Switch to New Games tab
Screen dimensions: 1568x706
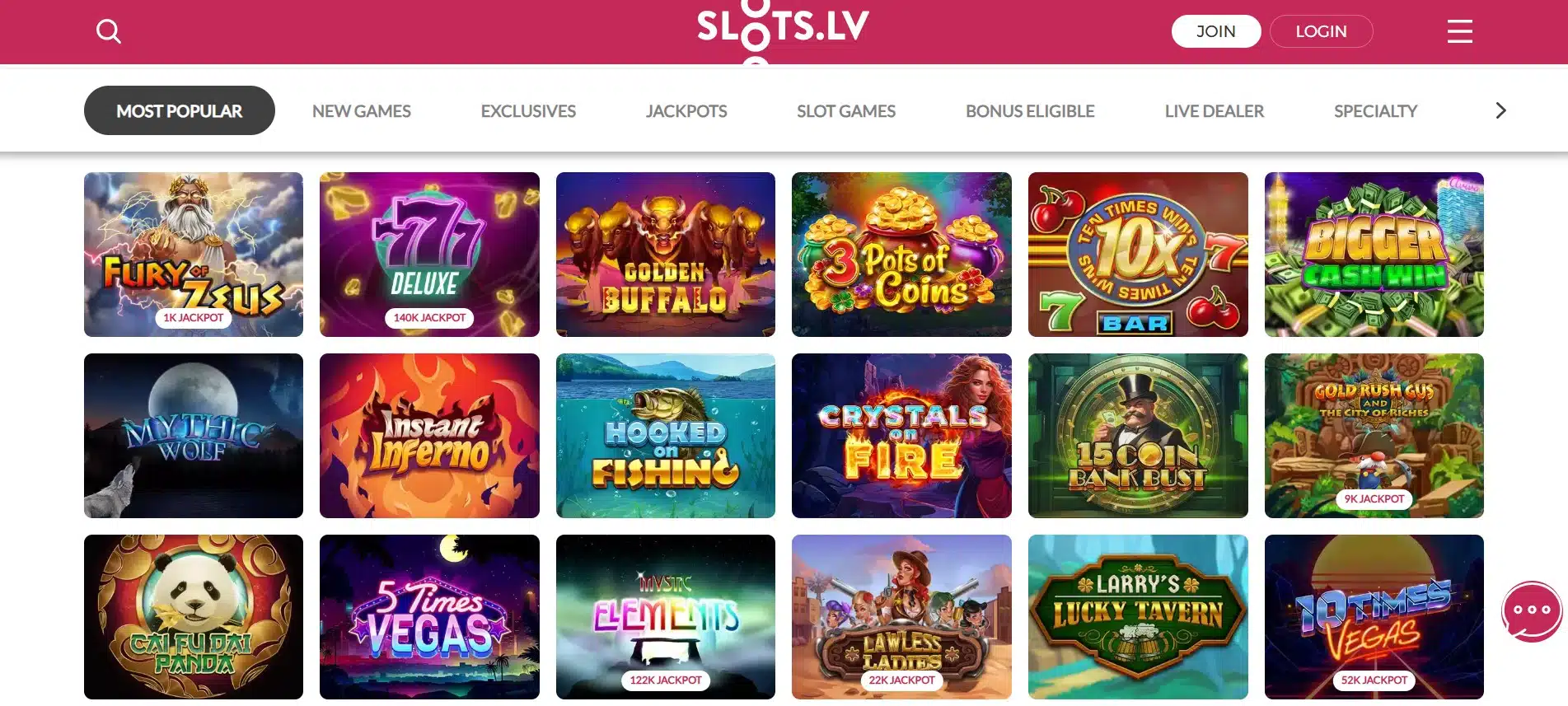362,111
